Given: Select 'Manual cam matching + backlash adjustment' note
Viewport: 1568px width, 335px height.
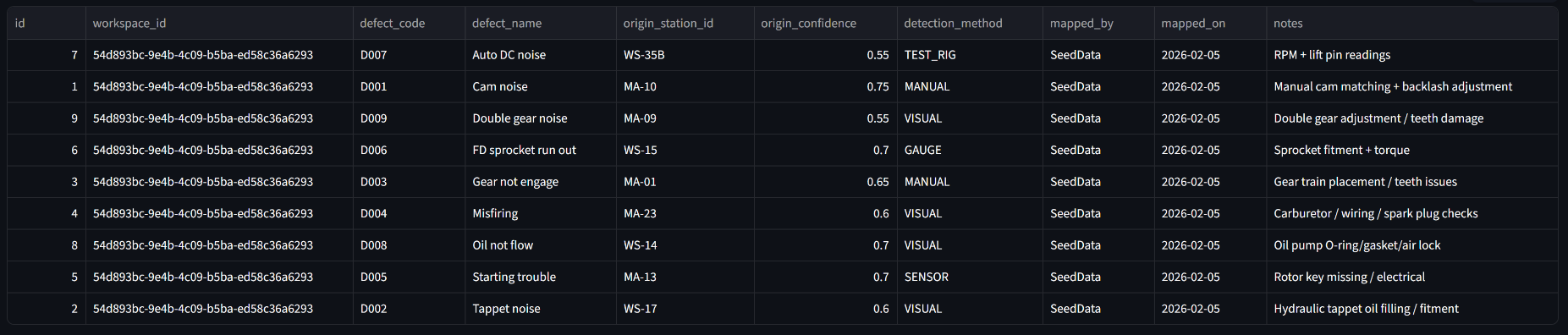Looking at the screenshot, I should click(1412, 86).
